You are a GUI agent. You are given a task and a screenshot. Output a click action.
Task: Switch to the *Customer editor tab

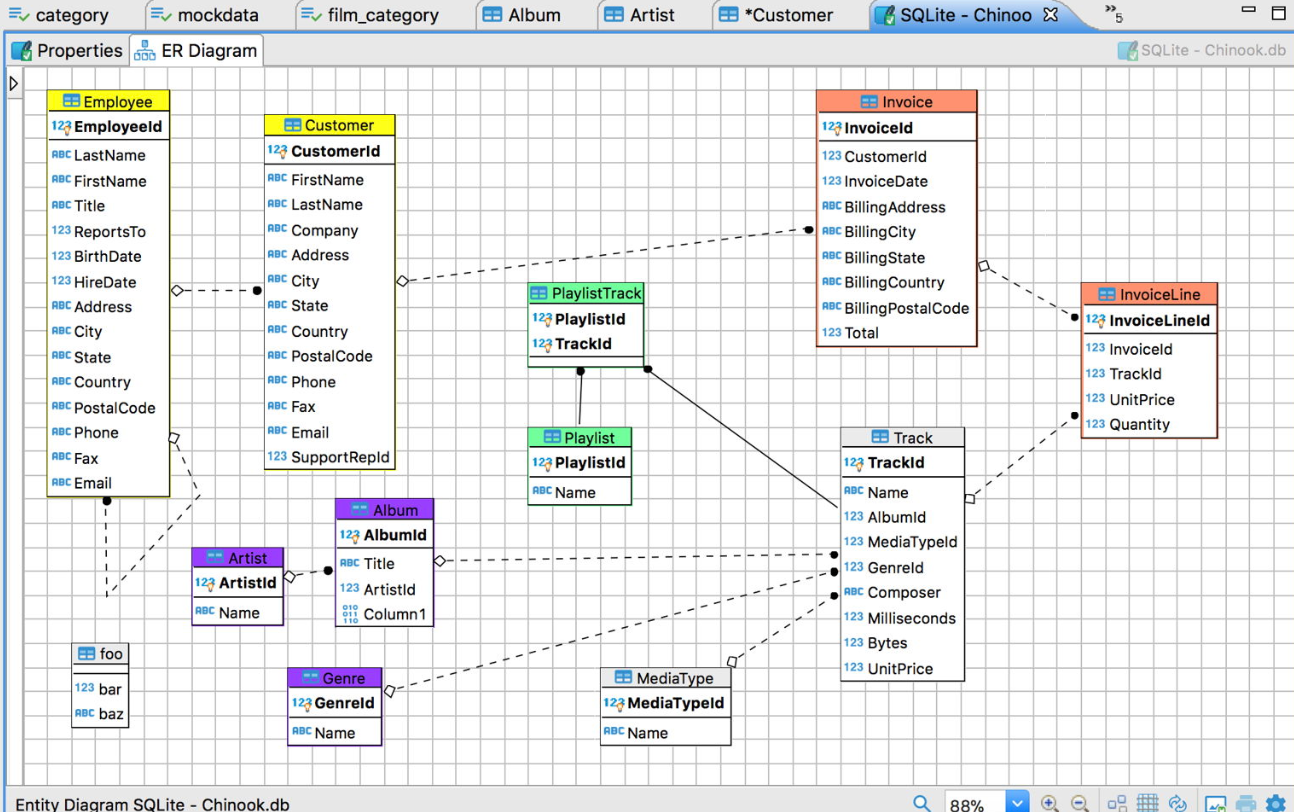click(x=776, y=15)
